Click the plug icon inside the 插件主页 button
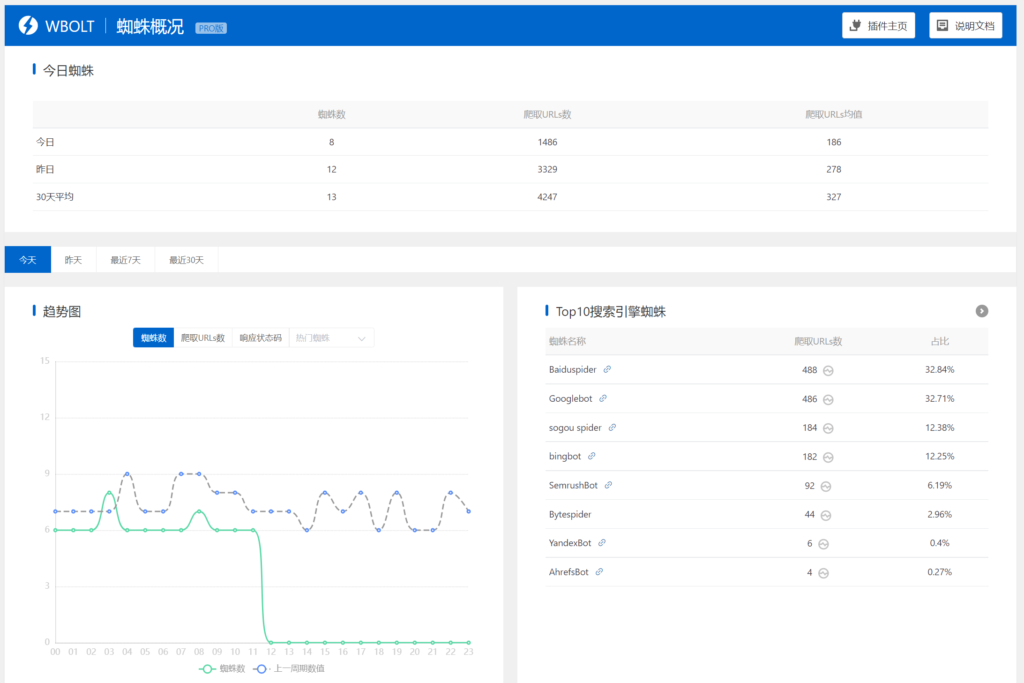Viewport: 1024px width, 683px height. tap(855, 25)
